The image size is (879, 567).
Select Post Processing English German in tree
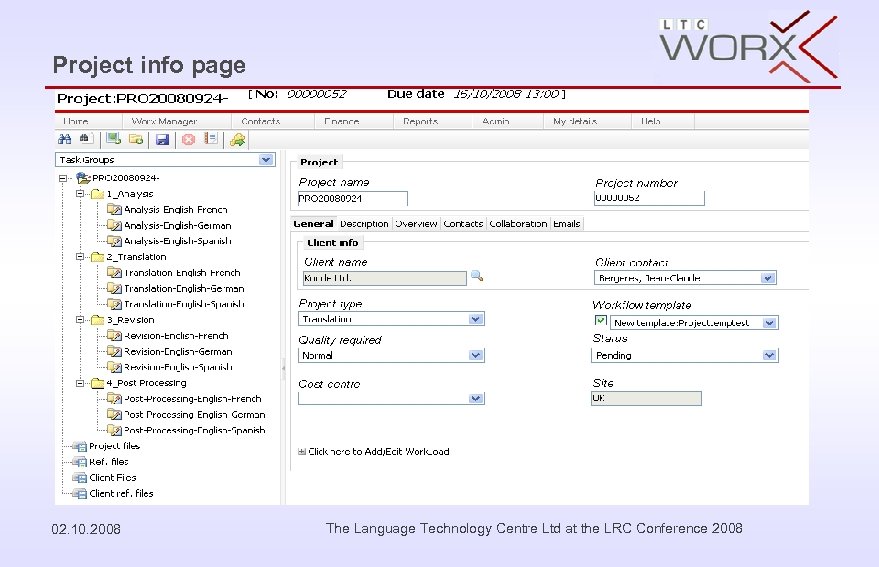point(195,414)
